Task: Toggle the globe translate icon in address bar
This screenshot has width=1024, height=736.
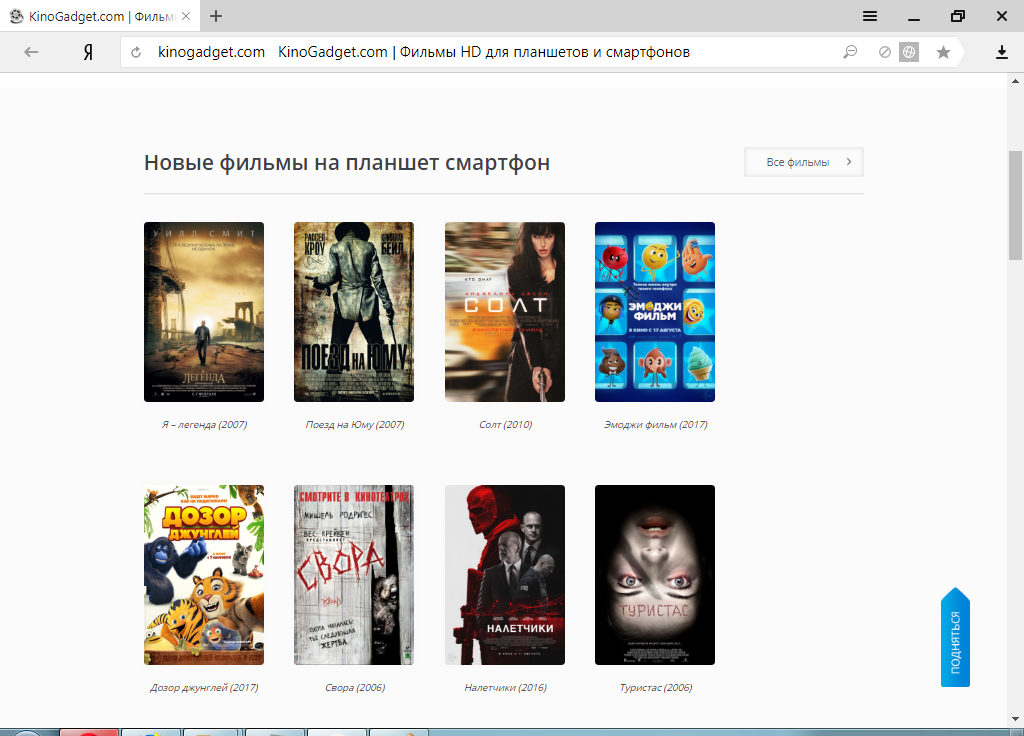Action: point(908,52)
